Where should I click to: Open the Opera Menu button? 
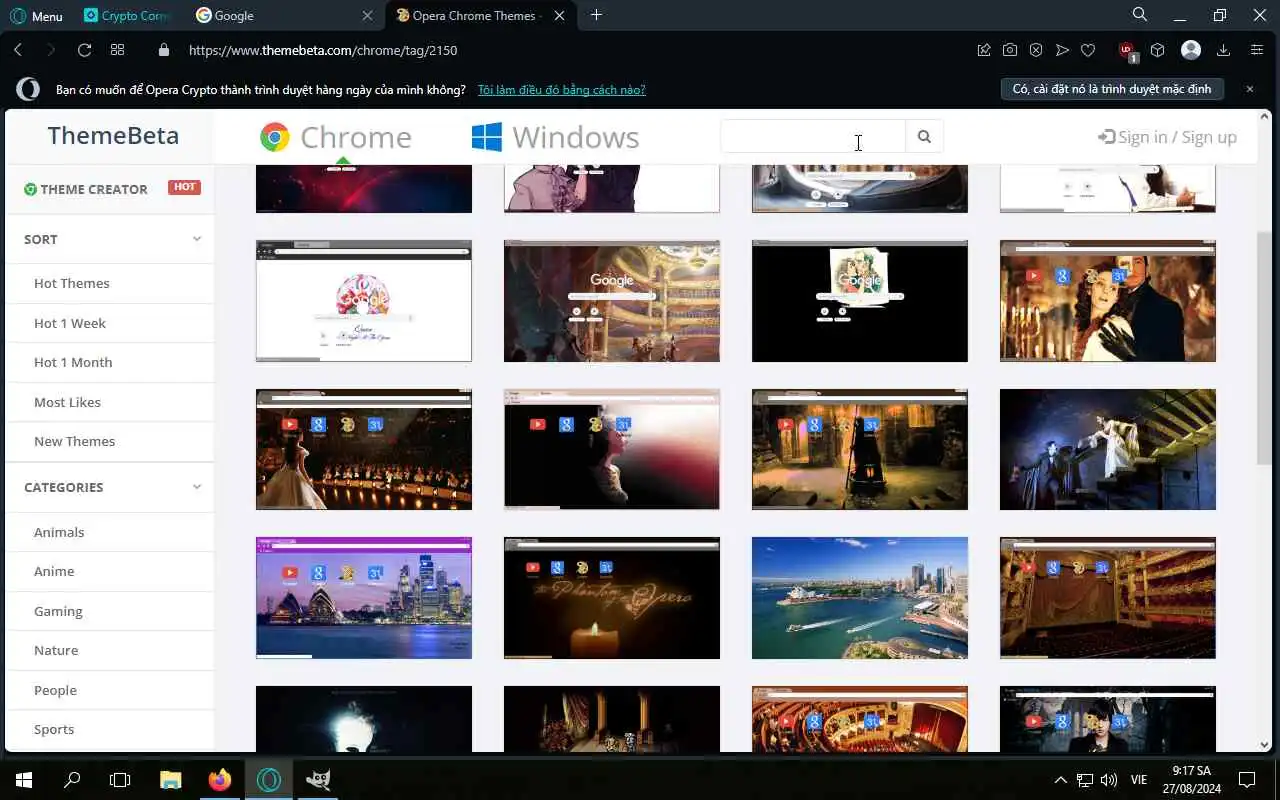[37, 16]
